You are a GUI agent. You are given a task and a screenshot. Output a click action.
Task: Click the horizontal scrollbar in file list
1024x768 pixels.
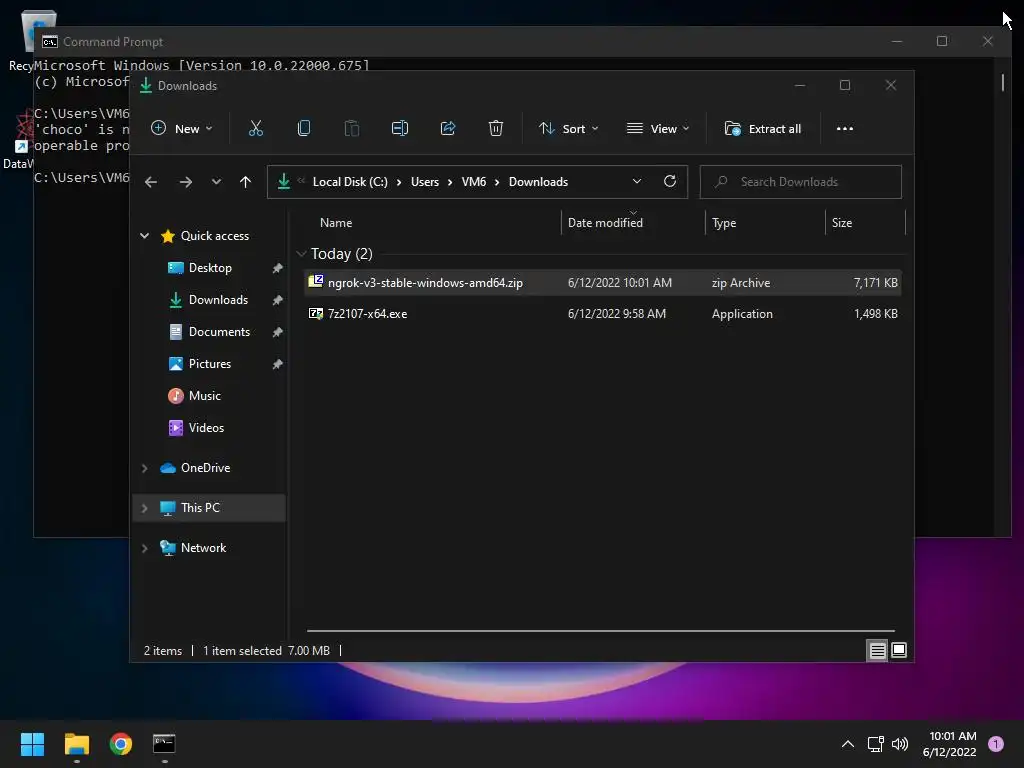pyautogui.click(x=600, y=631)
